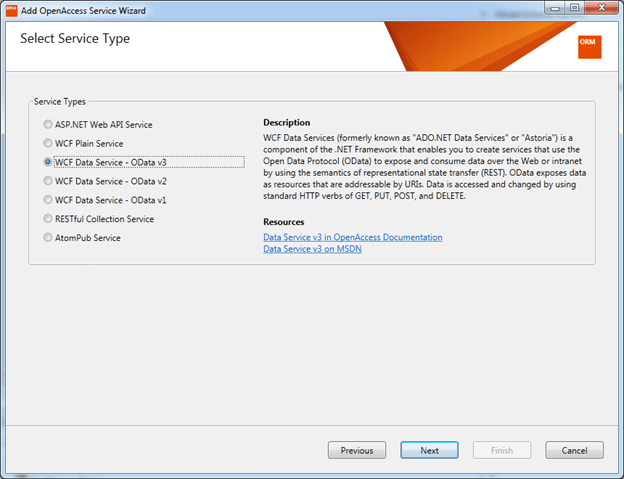The width and height of the screenshot is (624, 479).
Task: Go back with the Previous button
Action: [x=356, y=450]
